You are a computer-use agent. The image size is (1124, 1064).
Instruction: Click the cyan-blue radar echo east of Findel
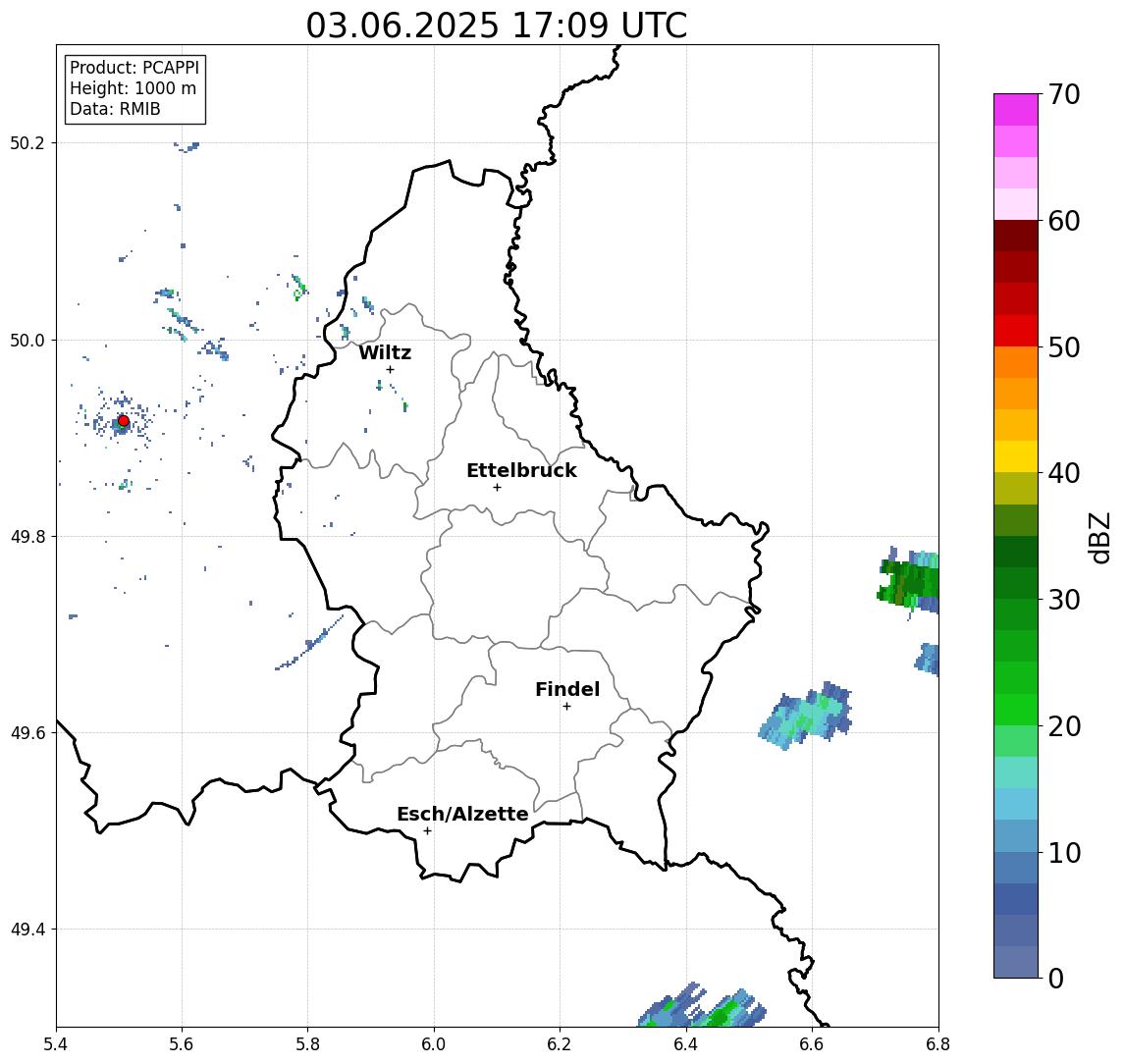point(807,716)
